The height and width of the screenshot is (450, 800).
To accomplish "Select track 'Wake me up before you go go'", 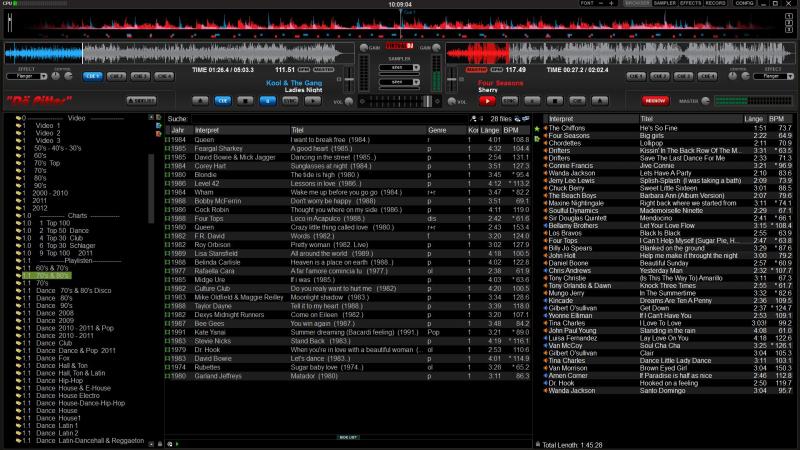I will click(346, 192).
